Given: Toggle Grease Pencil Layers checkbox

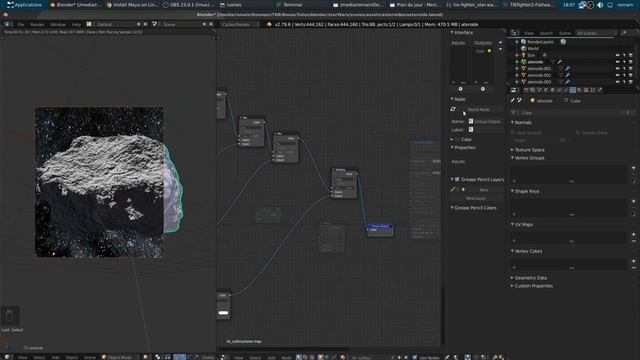Looking at the screenshot, I should pos(457,180).
